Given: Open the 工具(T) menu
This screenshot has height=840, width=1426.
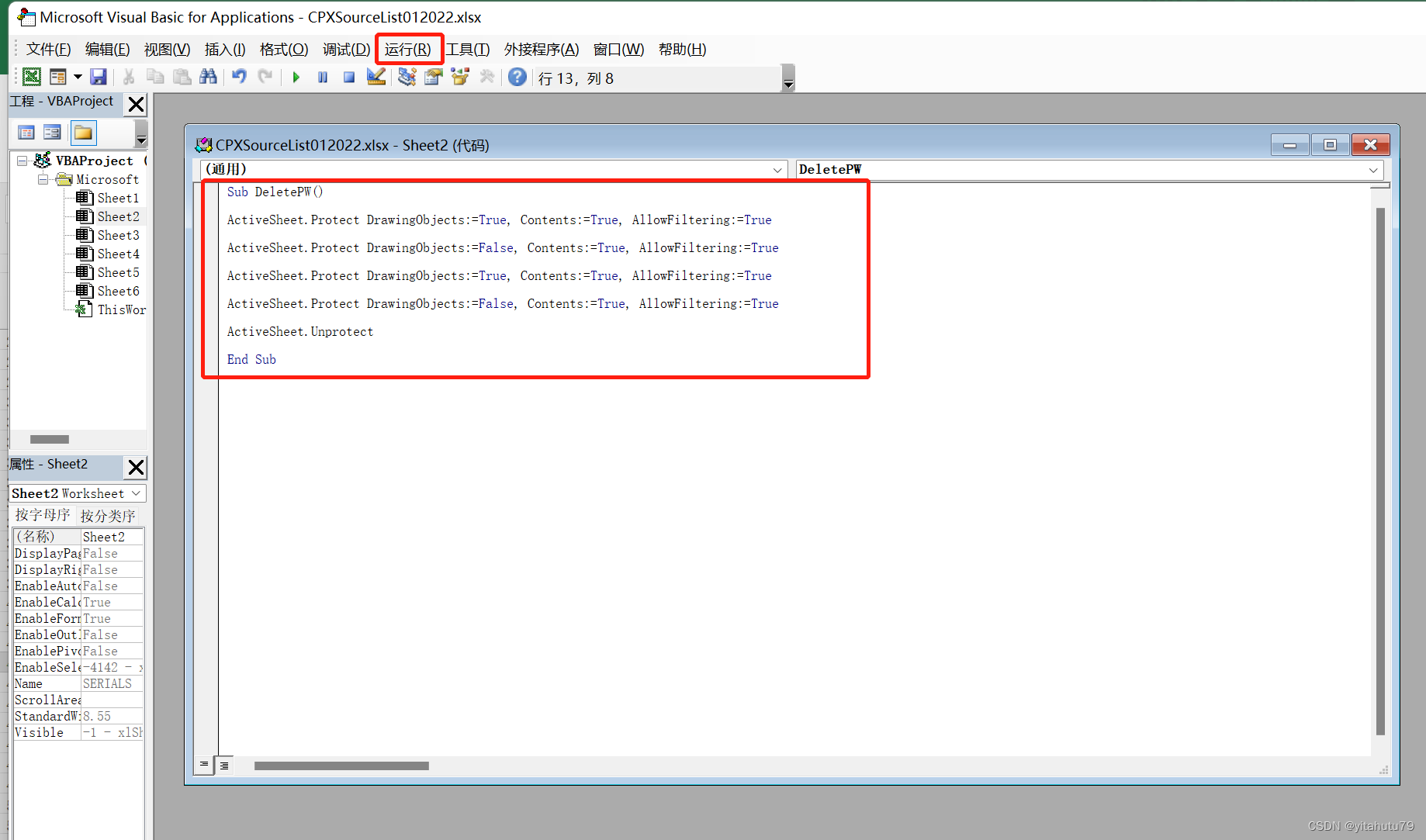Looking at the screenshot, I should [x=468, y=50].
